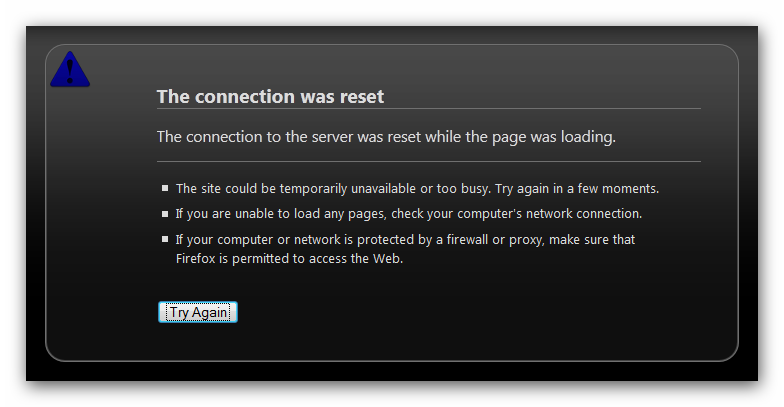Click the word "reset" in the bold title
Viewport: 784px width, 407px height.
click(362, 96)
